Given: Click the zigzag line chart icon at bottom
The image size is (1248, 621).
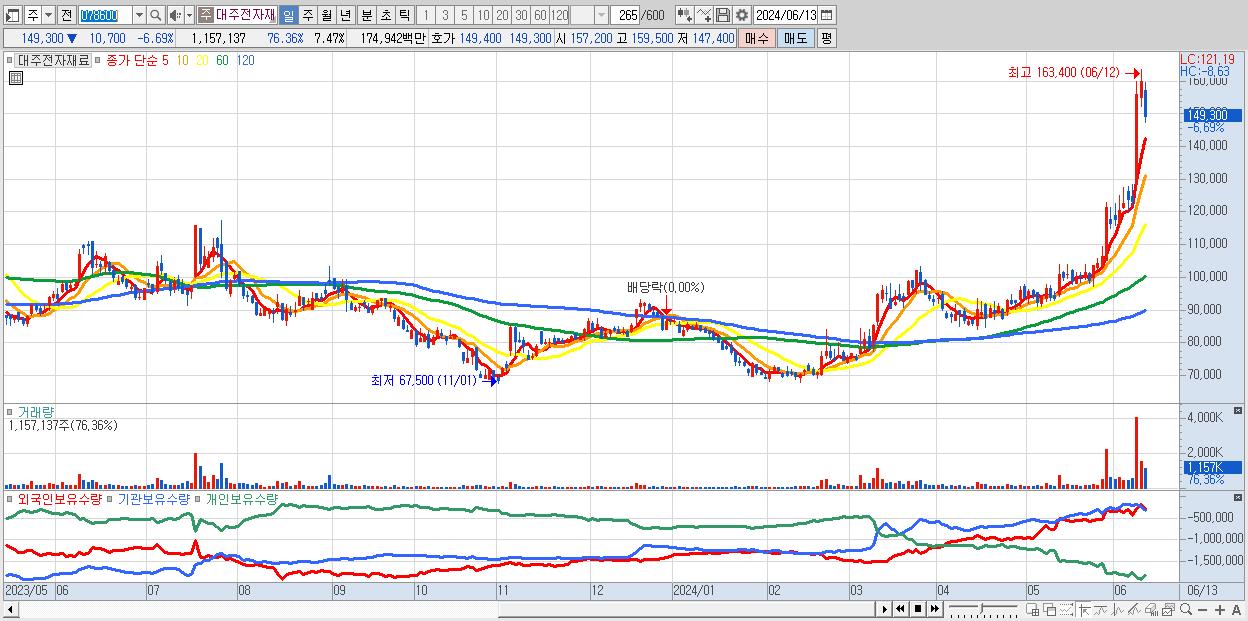Looking at the screenshot, I should [x=1118, y=610].
